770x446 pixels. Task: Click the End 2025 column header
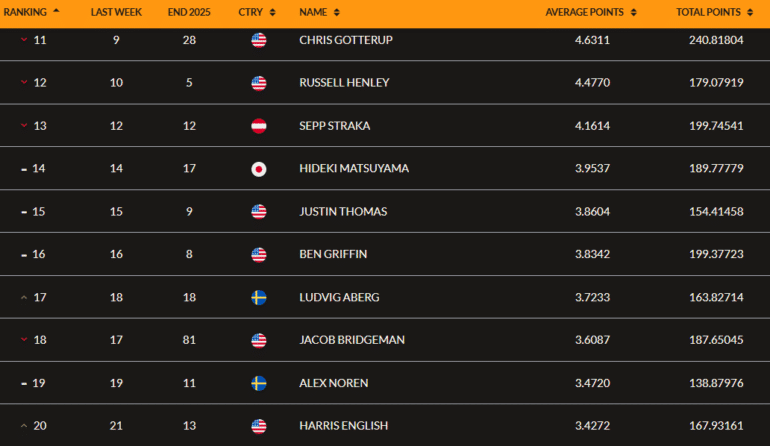(188, 12)
